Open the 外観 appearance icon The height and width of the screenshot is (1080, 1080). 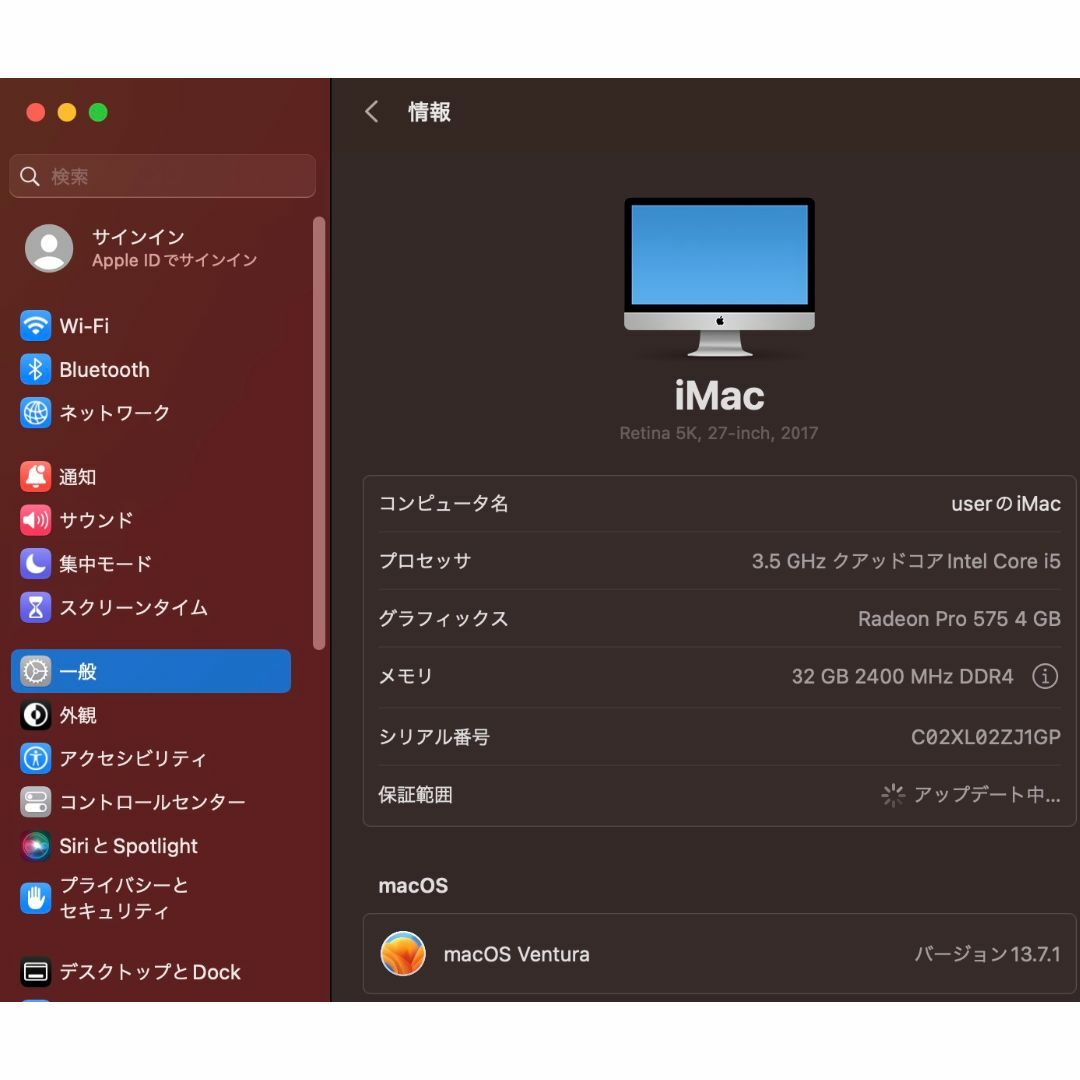click(x=35, y=715)
